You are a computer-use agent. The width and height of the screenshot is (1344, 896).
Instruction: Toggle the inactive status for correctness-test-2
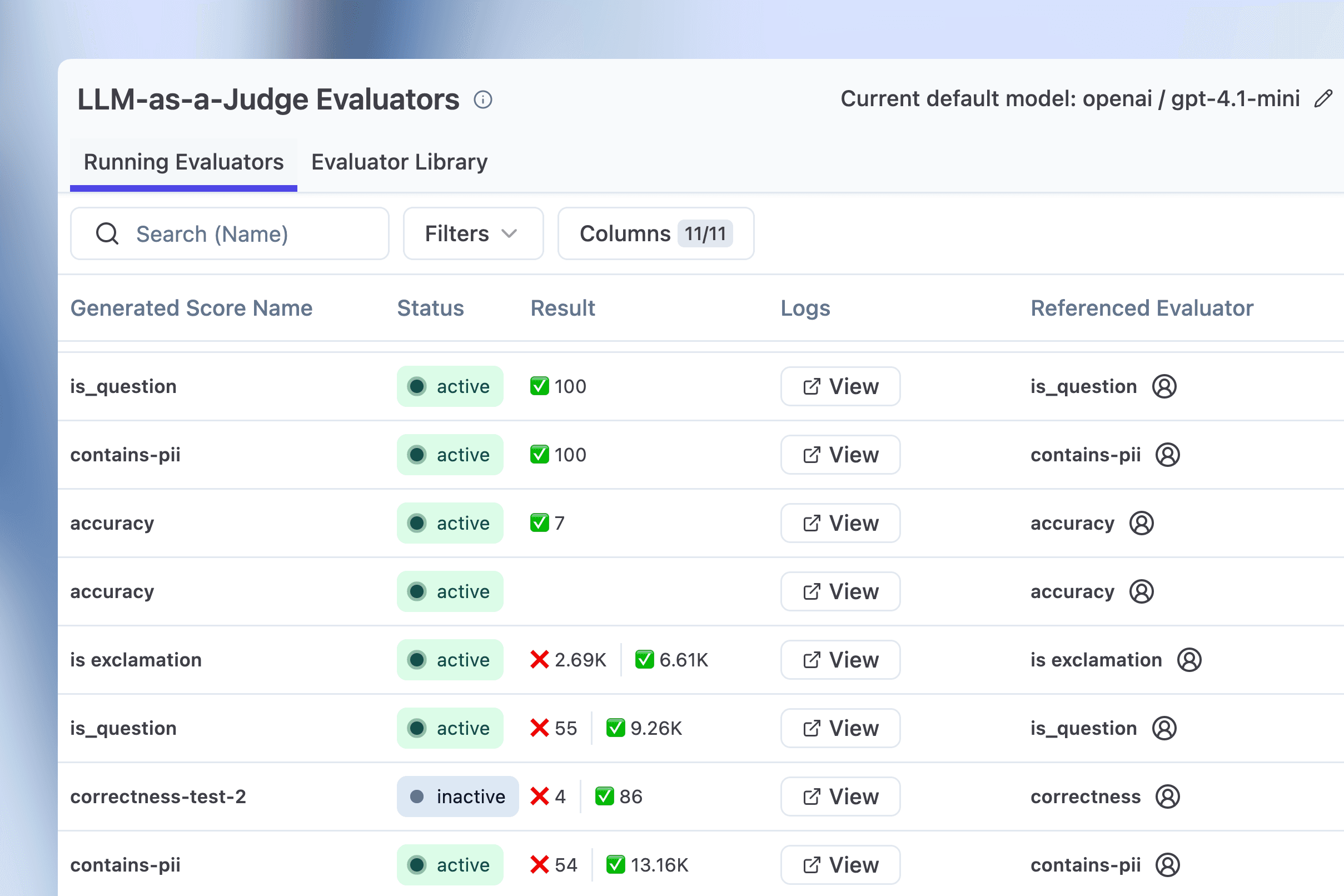pyautogui.click(x=457, y=796)
